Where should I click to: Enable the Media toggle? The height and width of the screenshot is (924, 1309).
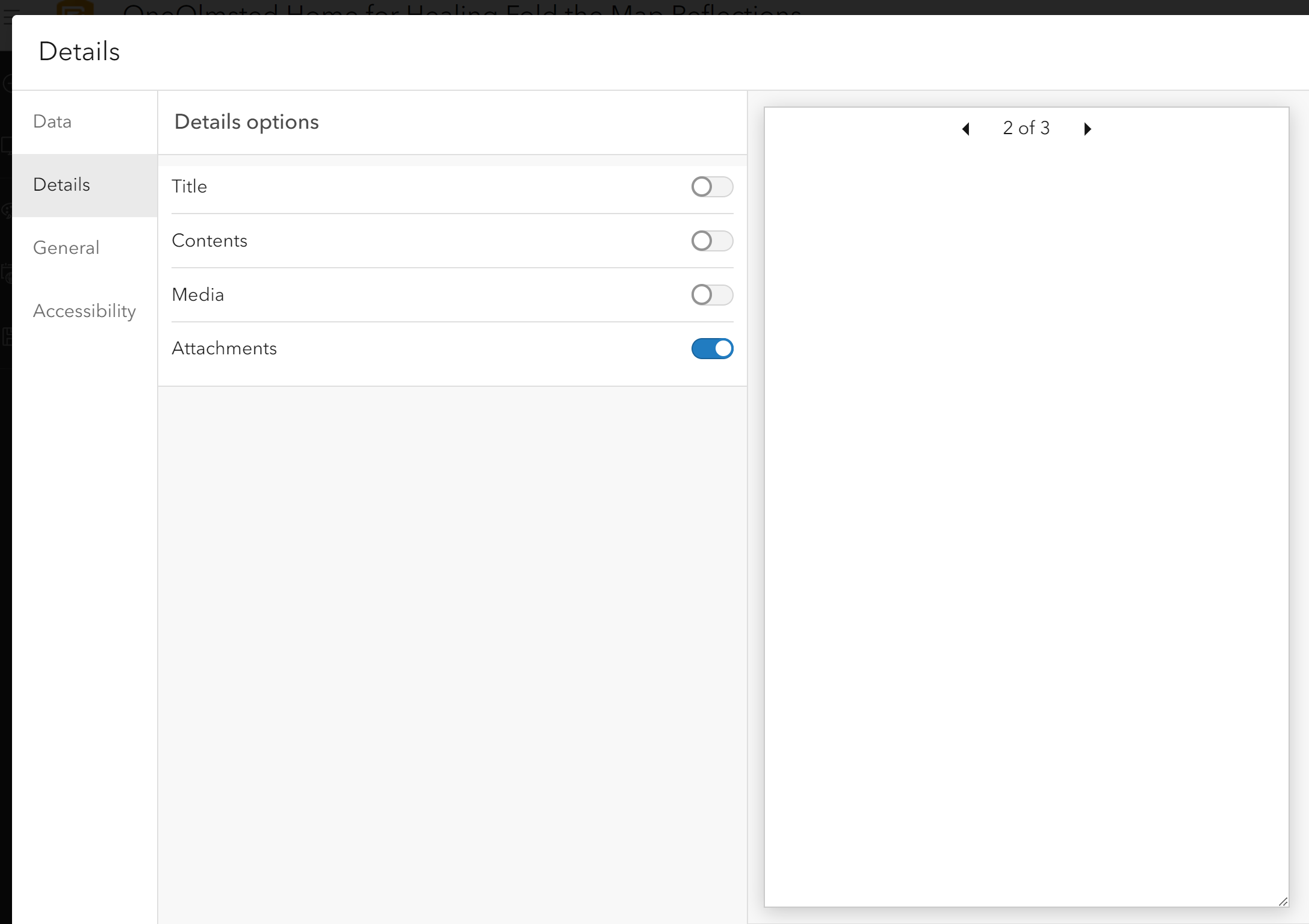point(712,295)
